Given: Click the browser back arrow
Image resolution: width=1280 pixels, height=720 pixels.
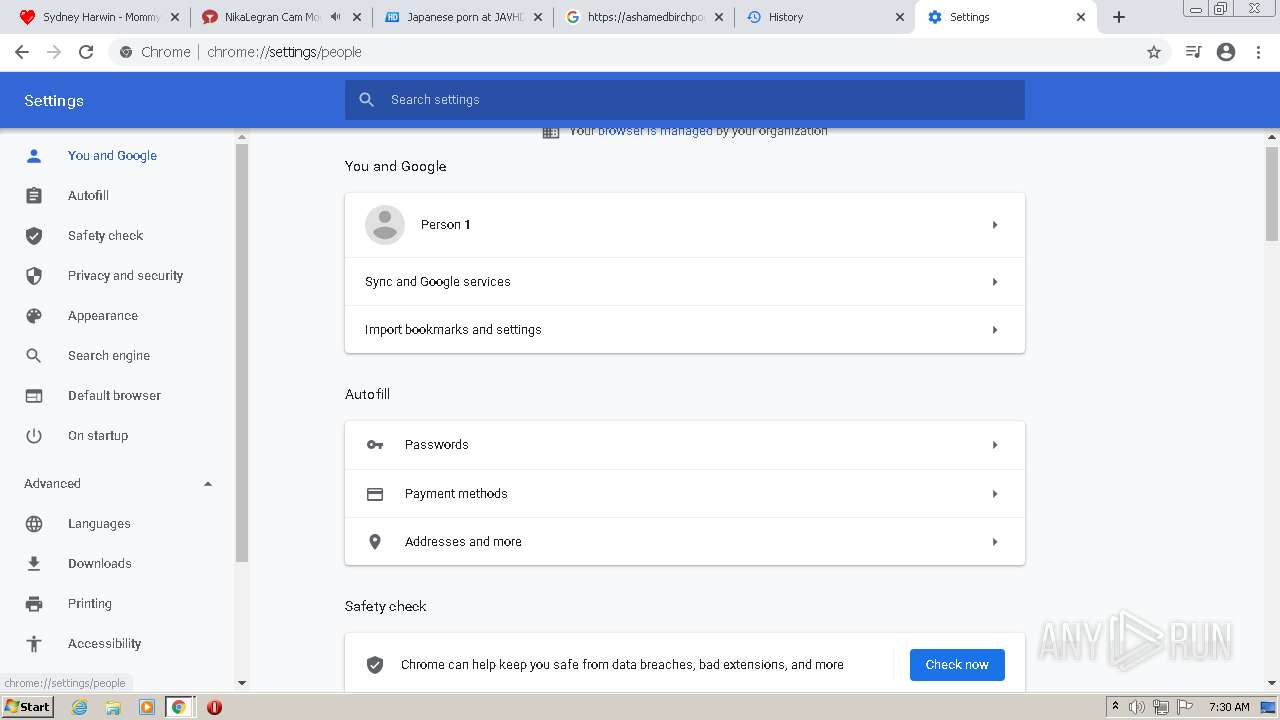Looking at the screenshot, I should click(x=22, y=52).
